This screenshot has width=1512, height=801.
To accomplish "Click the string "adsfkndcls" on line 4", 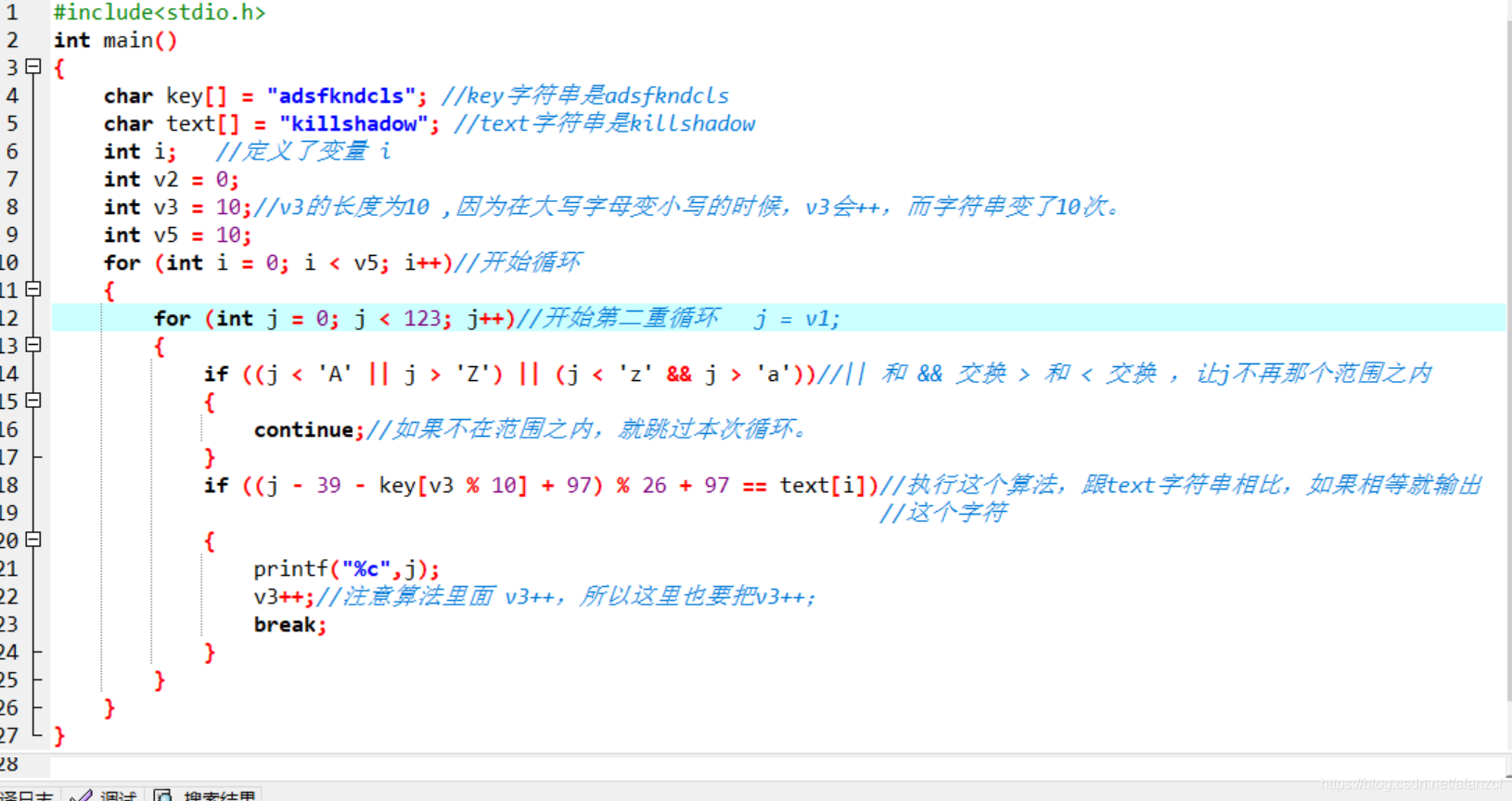I will click(341, 96).
